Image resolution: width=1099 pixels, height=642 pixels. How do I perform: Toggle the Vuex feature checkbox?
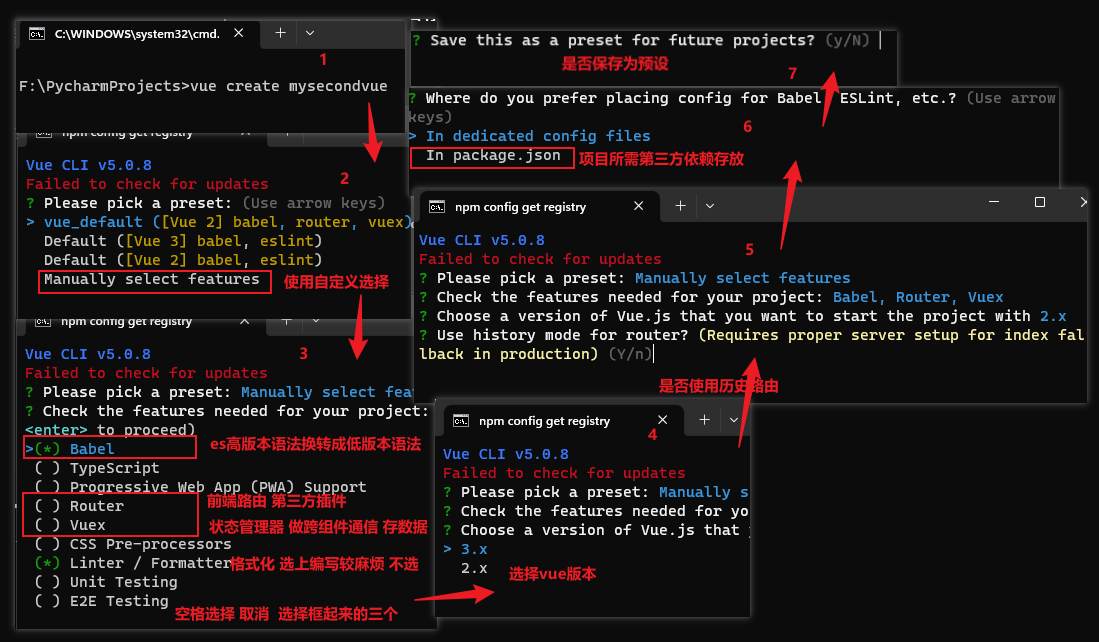(47, 524)
